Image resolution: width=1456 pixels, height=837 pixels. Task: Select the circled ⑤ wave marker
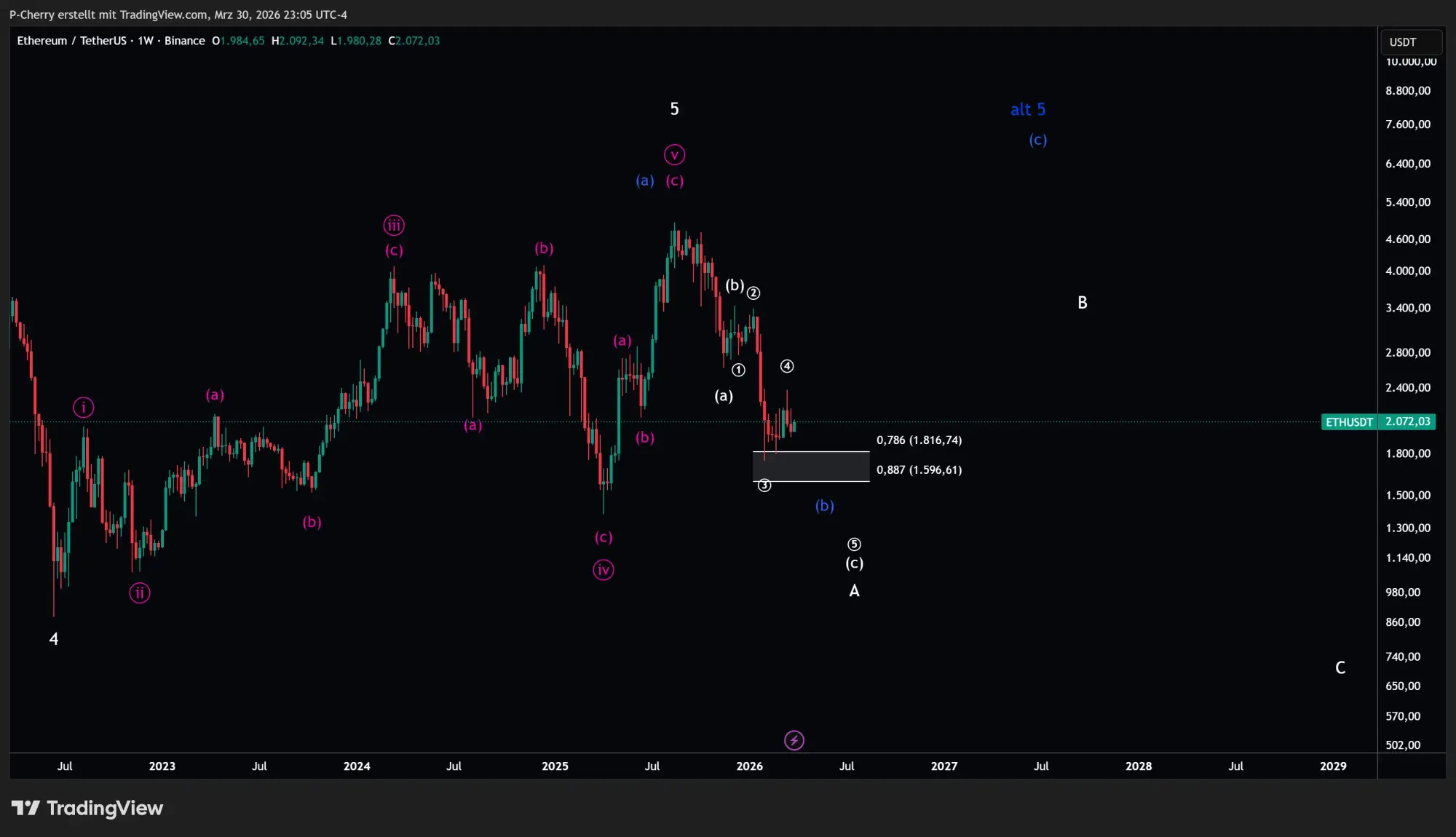pyautogui.click(x=853, y=544)
